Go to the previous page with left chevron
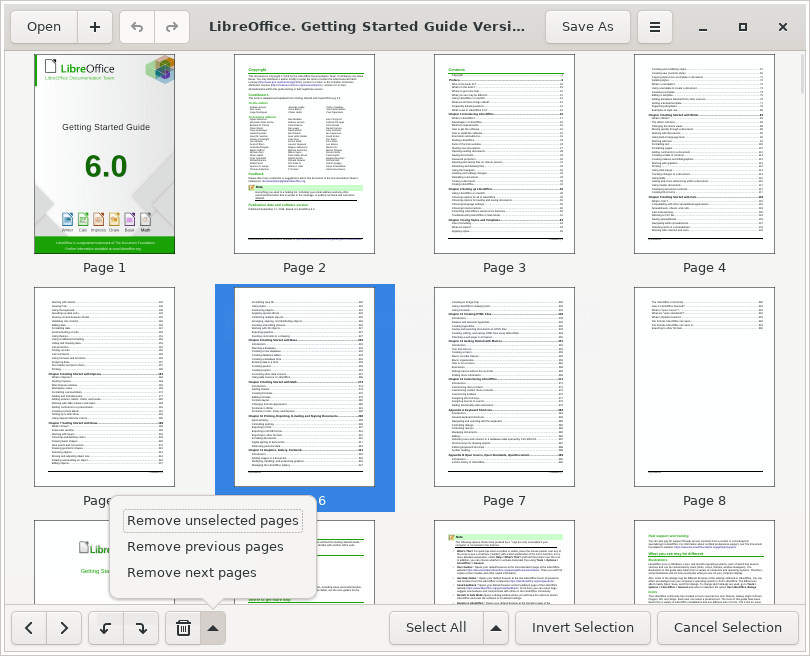 pos(29,628)
